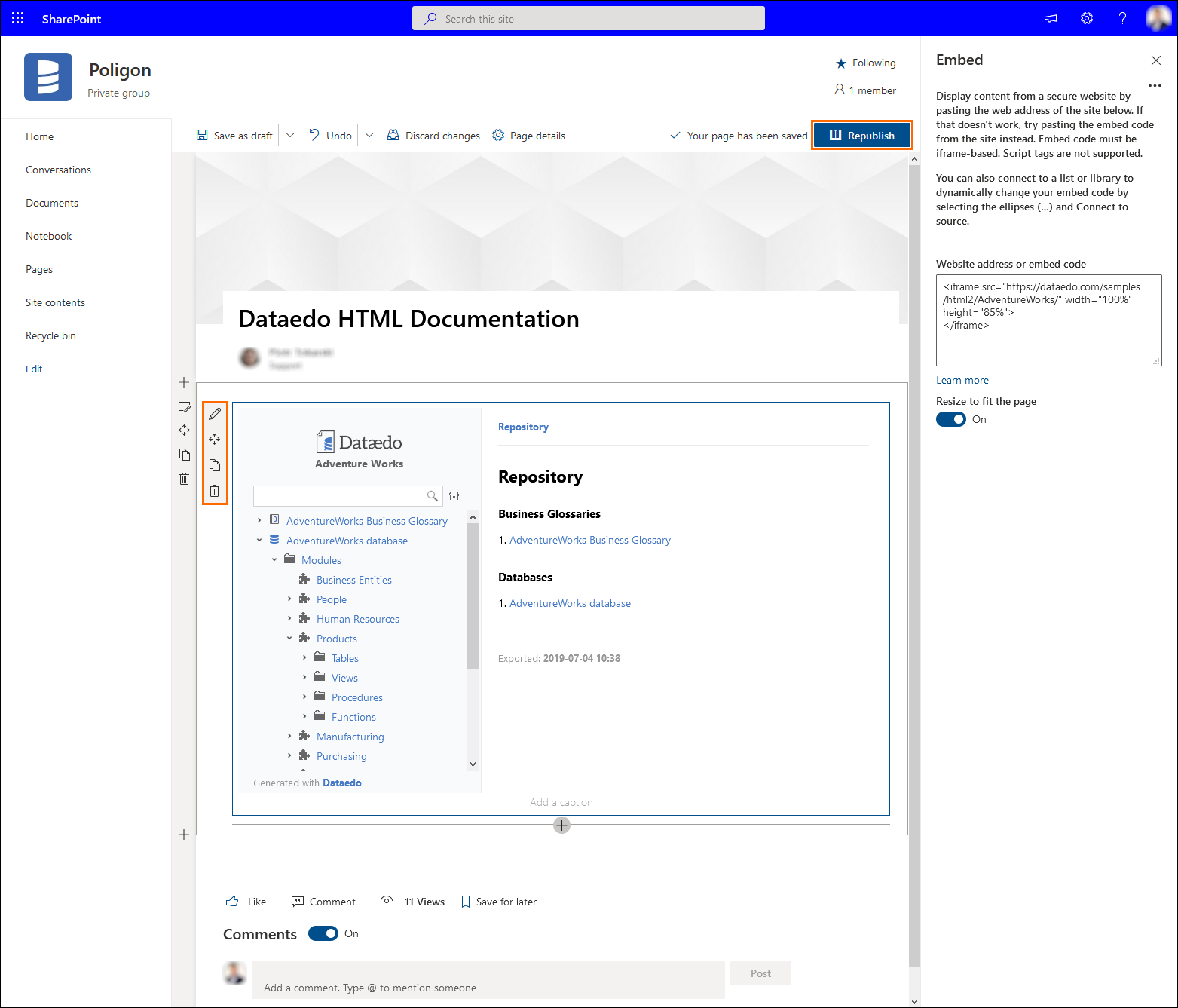Click the duplicate web part icon
1178x1008 pixels.
(215, 465)
